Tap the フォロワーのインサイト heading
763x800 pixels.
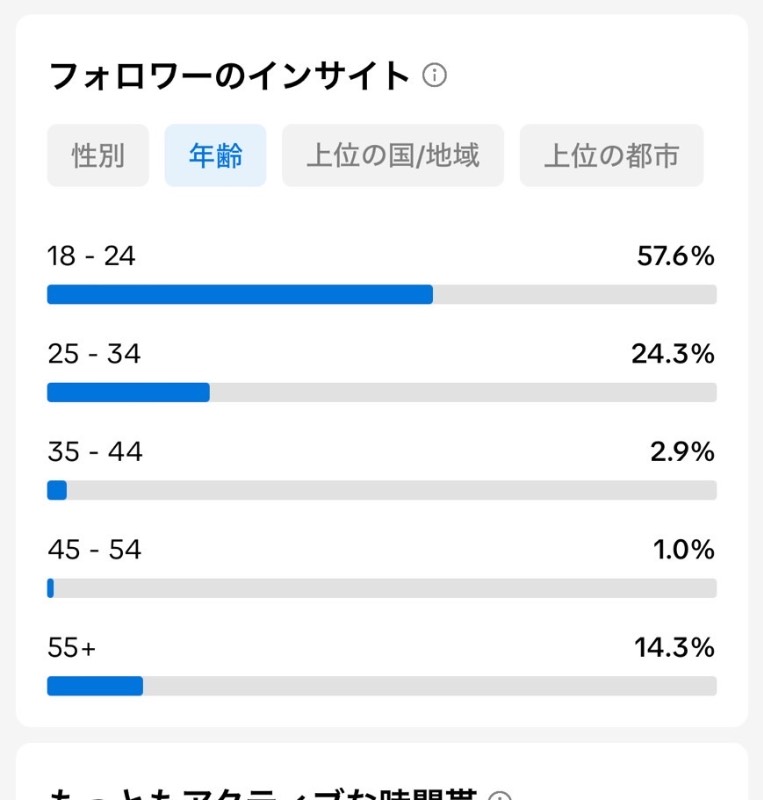click(229, 76)
